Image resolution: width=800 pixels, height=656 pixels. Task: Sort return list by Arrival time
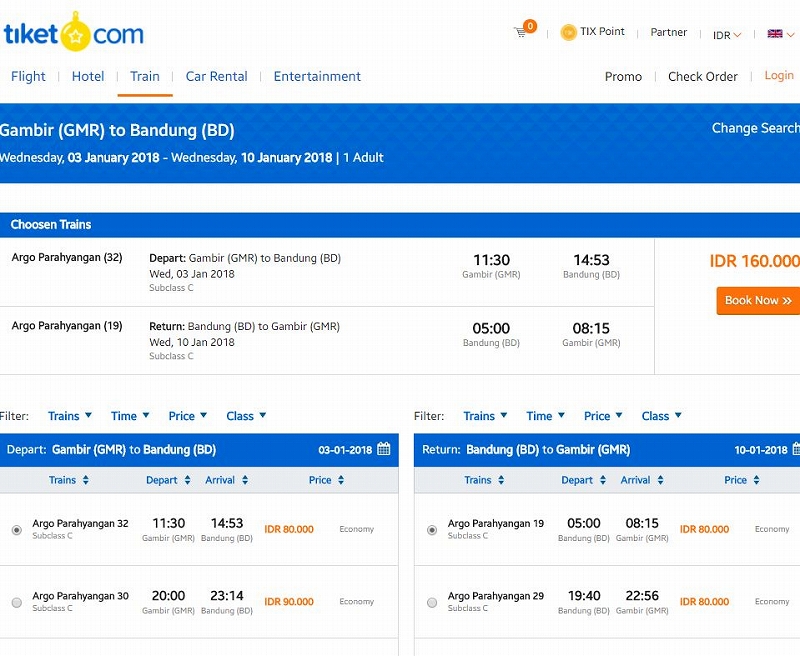point(642,480)
